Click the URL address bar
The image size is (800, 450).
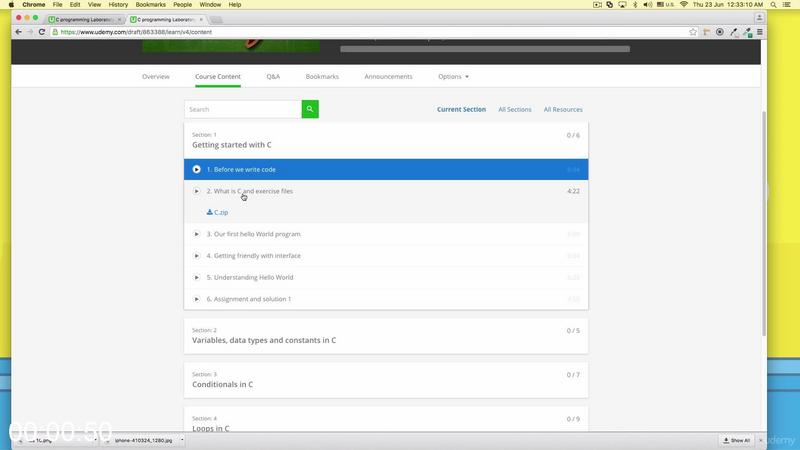coord(372,32)
